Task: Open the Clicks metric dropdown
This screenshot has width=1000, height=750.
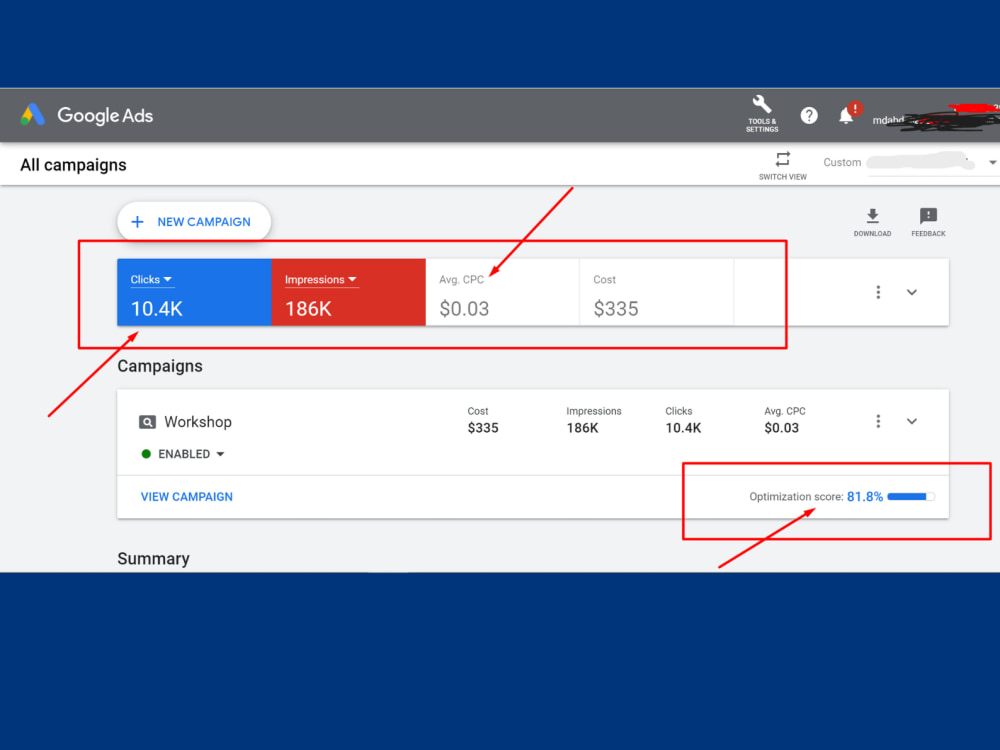Action: pyautogui.click(x=151, y=279)
